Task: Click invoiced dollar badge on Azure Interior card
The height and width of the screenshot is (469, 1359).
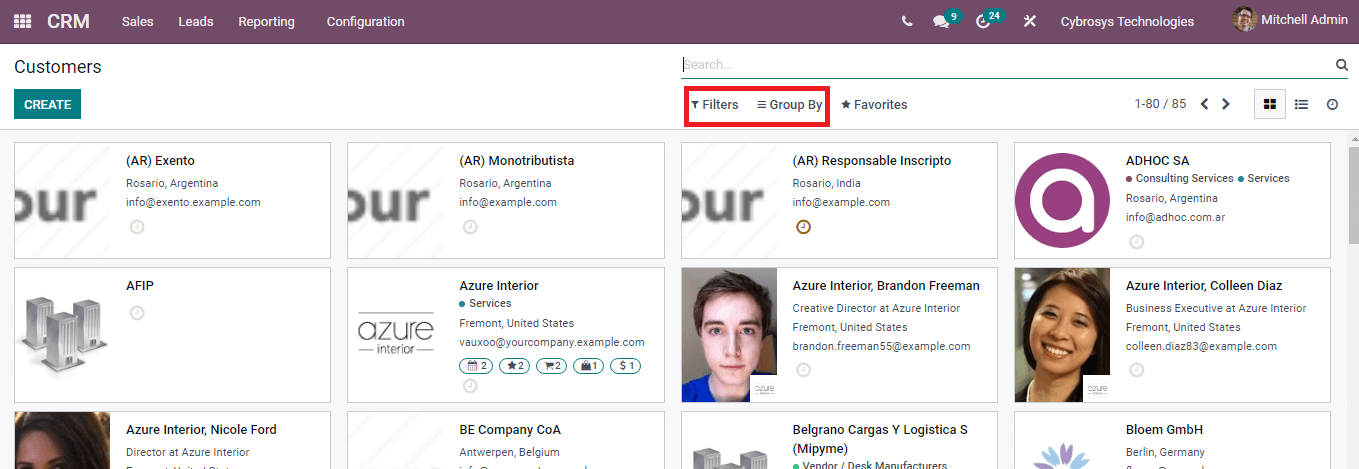Action: pos(625,366)
